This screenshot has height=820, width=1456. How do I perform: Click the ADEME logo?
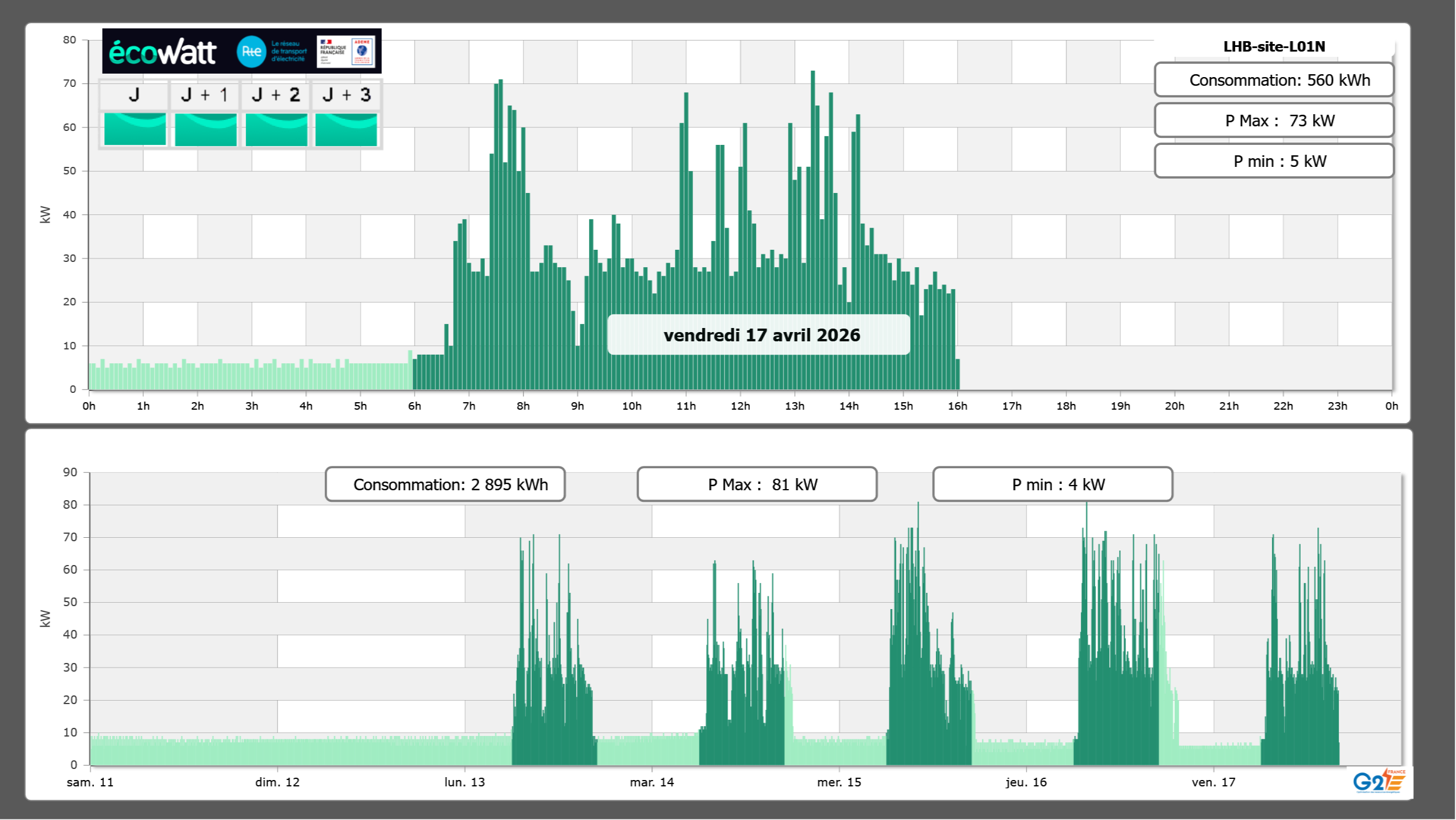click(362, 51)
